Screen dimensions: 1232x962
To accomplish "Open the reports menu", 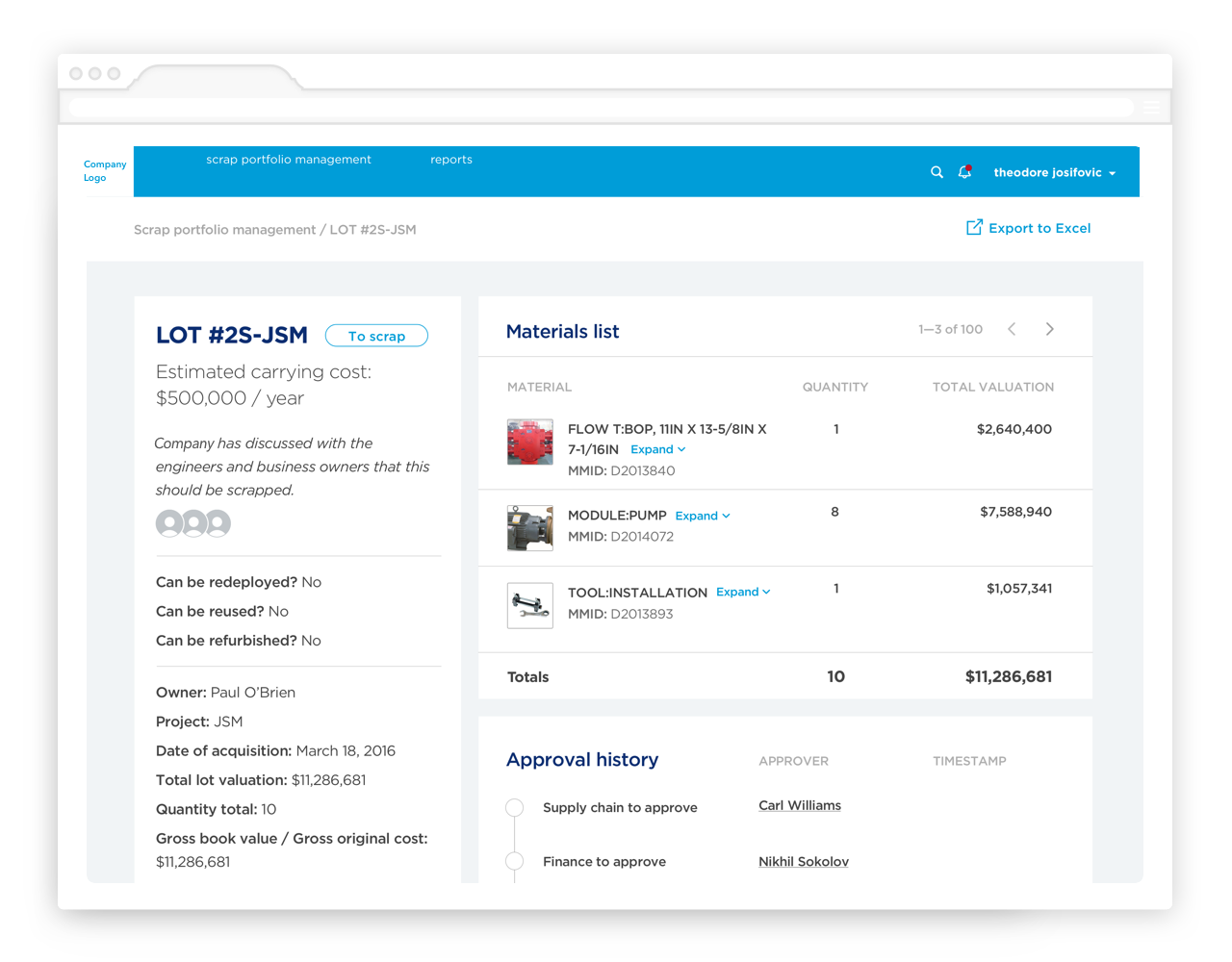I will point(451,160).
